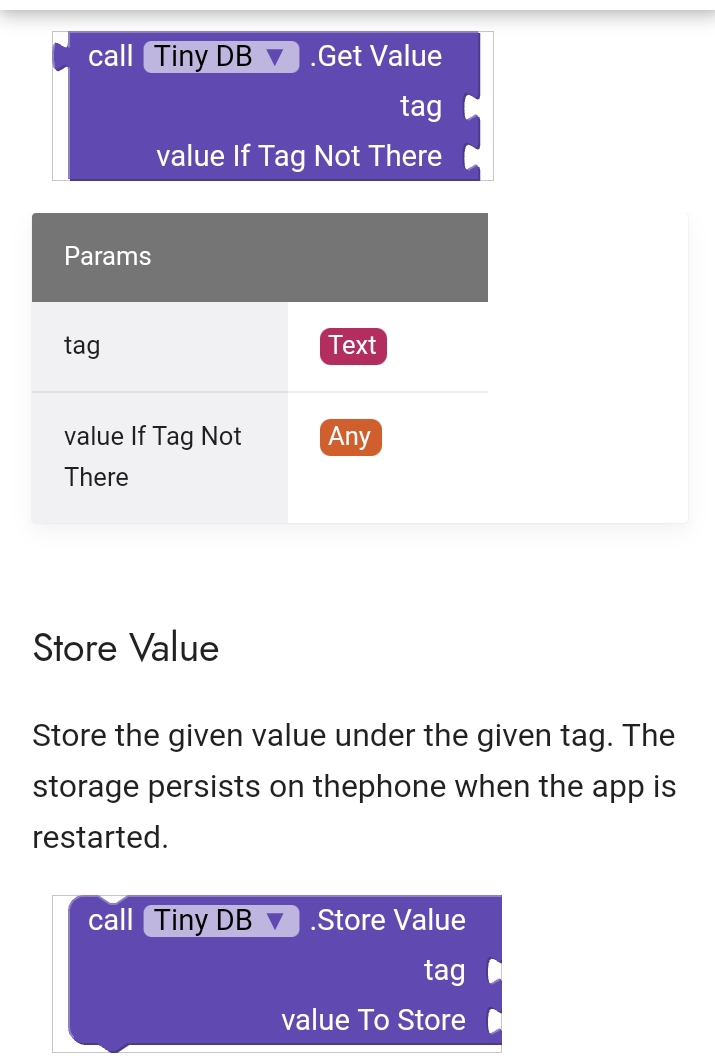Viewport: 715px width, 1056px height.
Task: Click the 'value To Store' input socket notch
Action: pyautogui.click(x=492, y=1020)
